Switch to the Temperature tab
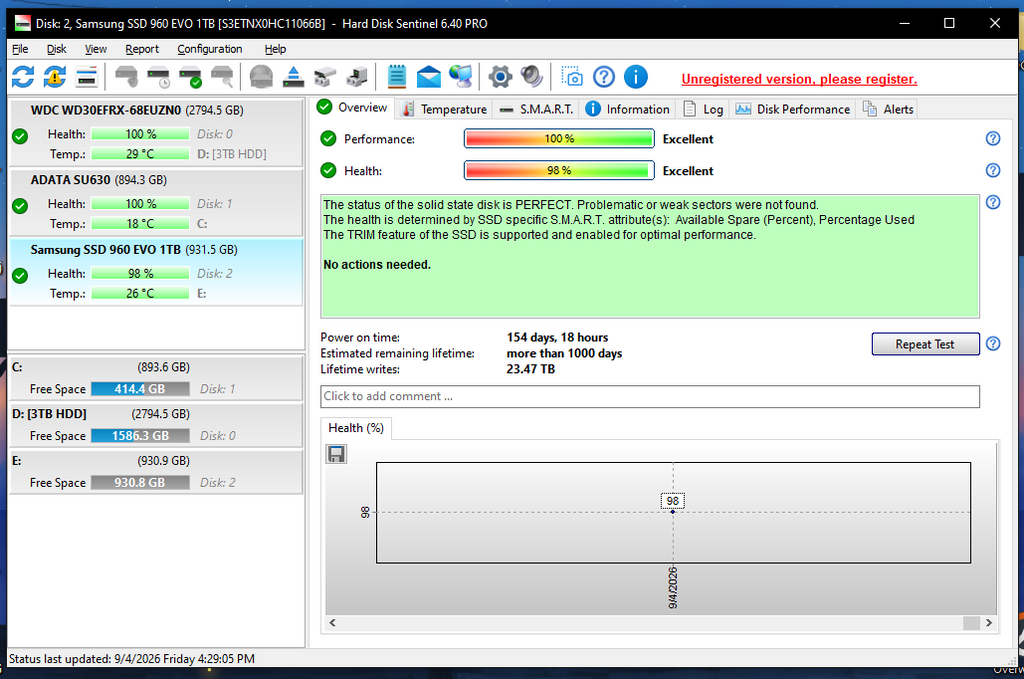This screenshot has width=1024, height=679. (x=444, y=109)
